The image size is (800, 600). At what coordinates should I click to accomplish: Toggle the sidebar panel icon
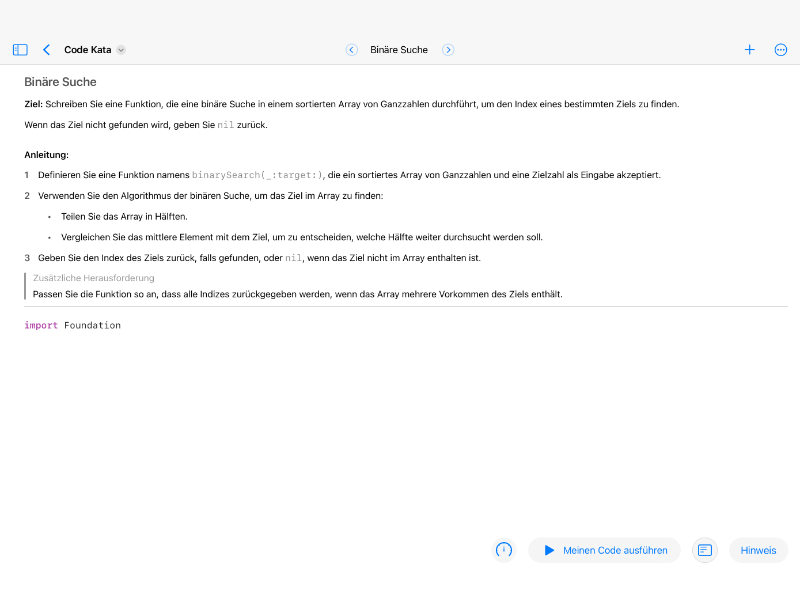pos(18,49)
